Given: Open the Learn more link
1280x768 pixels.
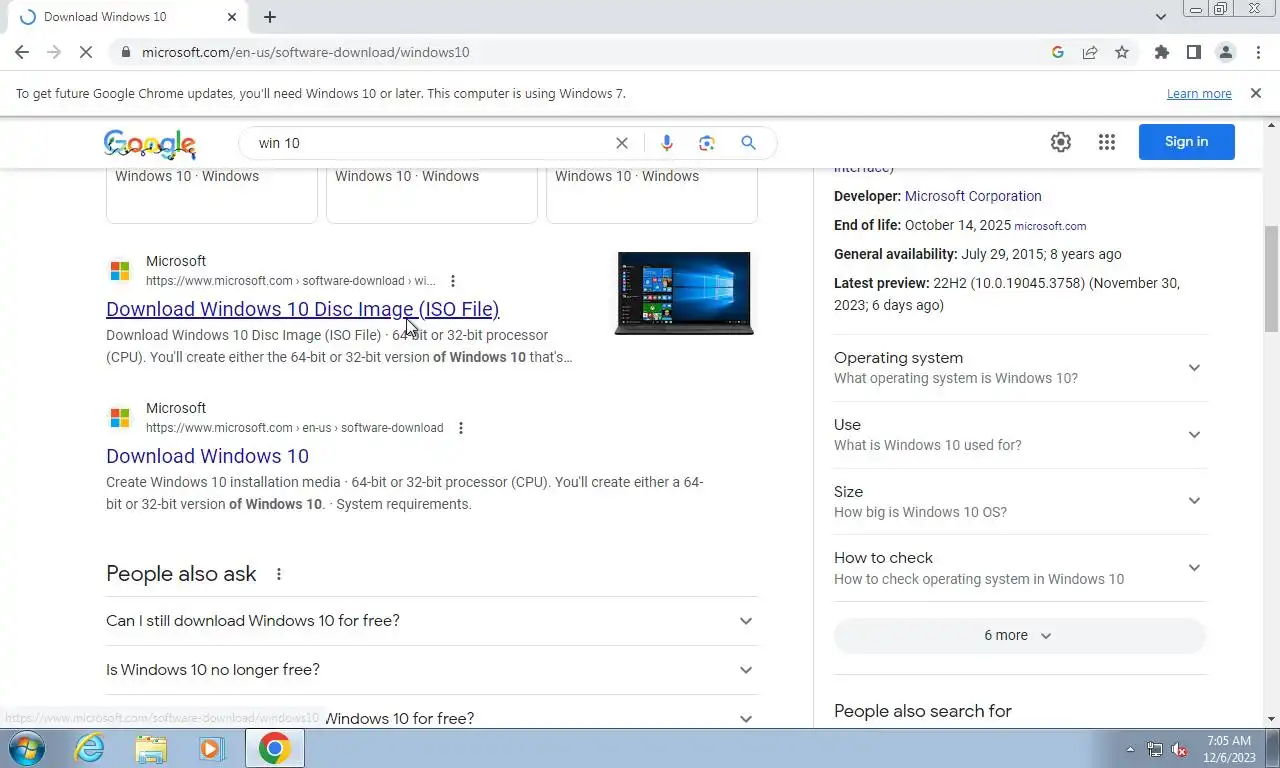Looking at the screenshot, I should (1199, 93).
